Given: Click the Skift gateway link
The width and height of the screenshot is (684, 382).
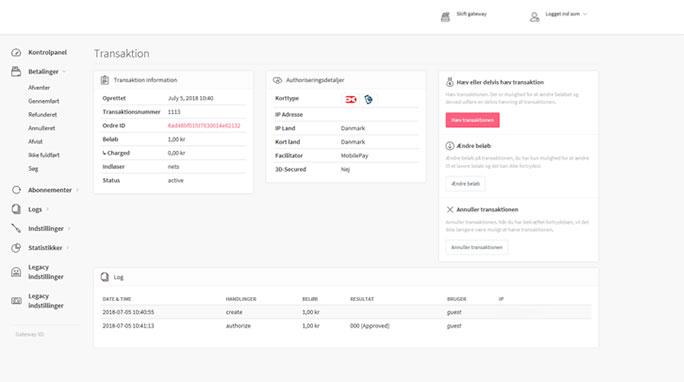Looking at the screenshot, I should point(472,14).
